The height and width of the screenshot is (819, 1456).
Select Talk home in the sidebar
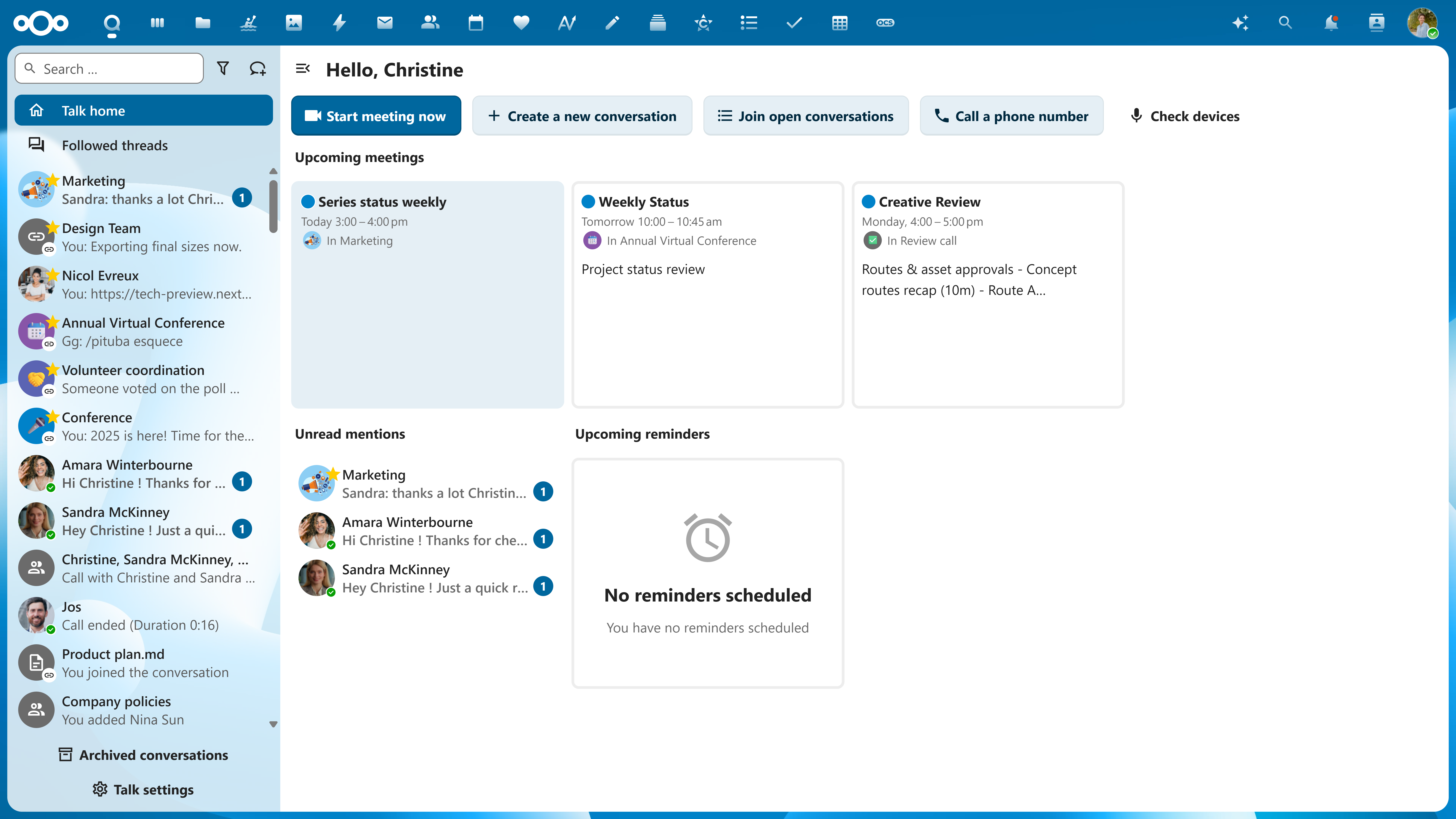pos(143,110)
